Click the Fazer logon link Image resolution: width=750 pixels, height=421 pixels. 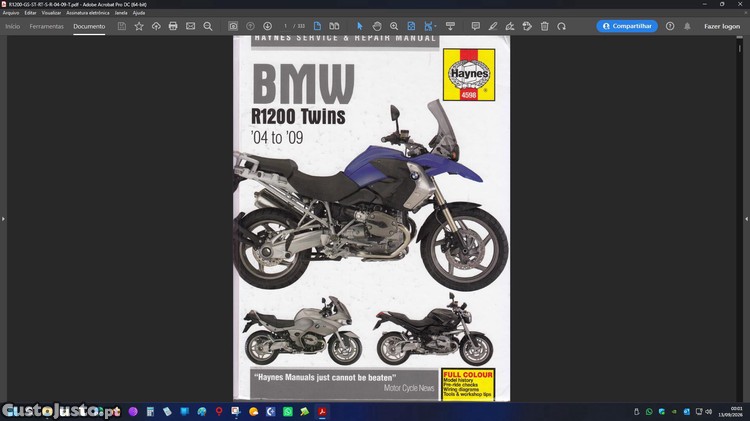coord(722,26)
